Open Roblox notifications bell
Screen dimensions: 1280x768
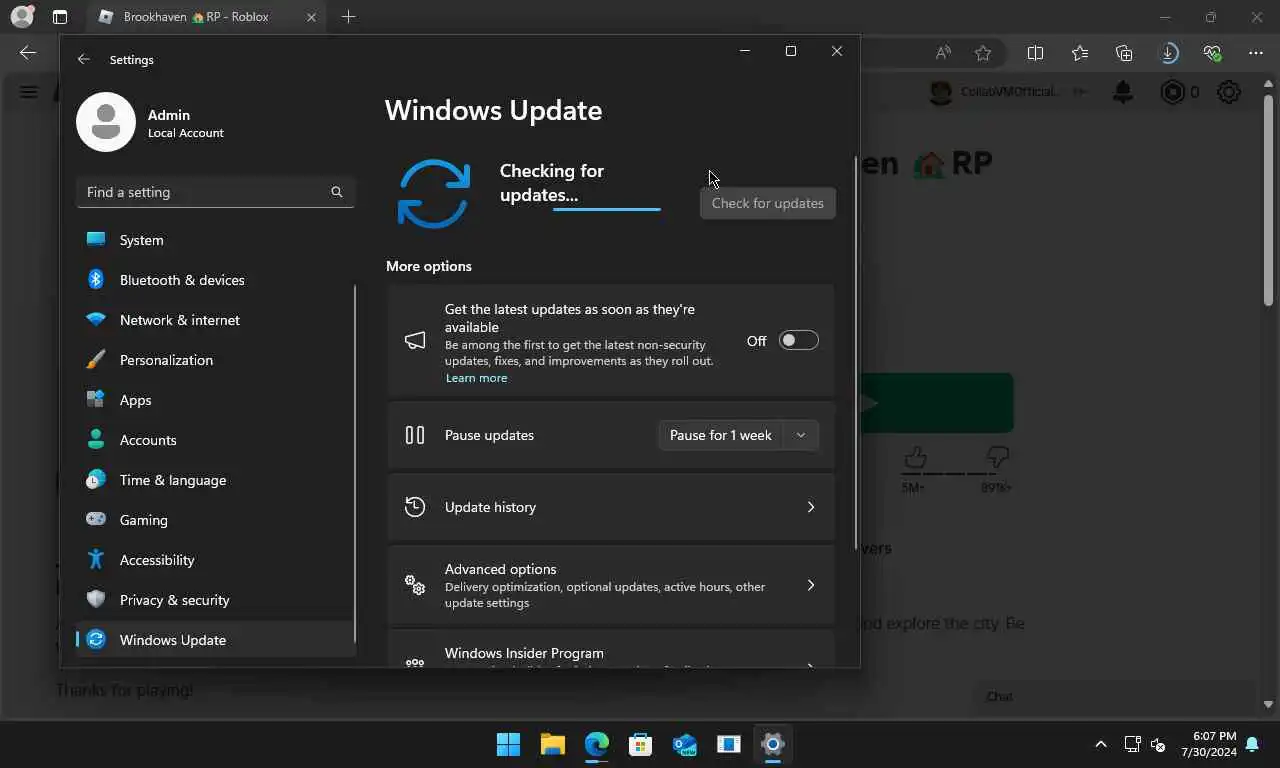point(1123,92)
